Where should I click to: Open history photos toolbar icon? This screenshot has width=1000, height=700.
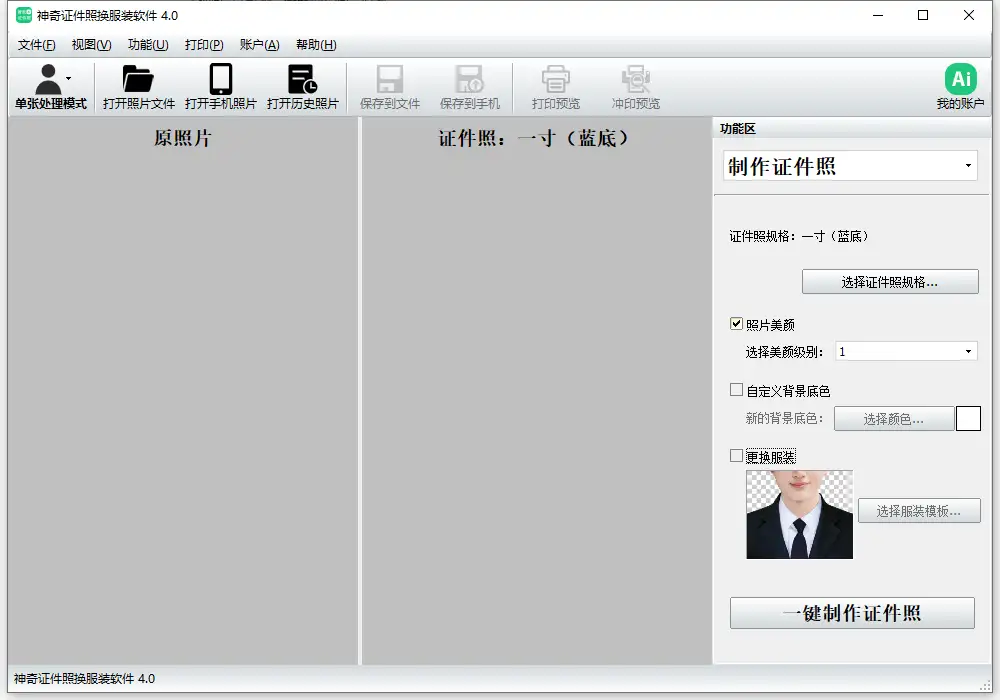[x=302, y=80]
